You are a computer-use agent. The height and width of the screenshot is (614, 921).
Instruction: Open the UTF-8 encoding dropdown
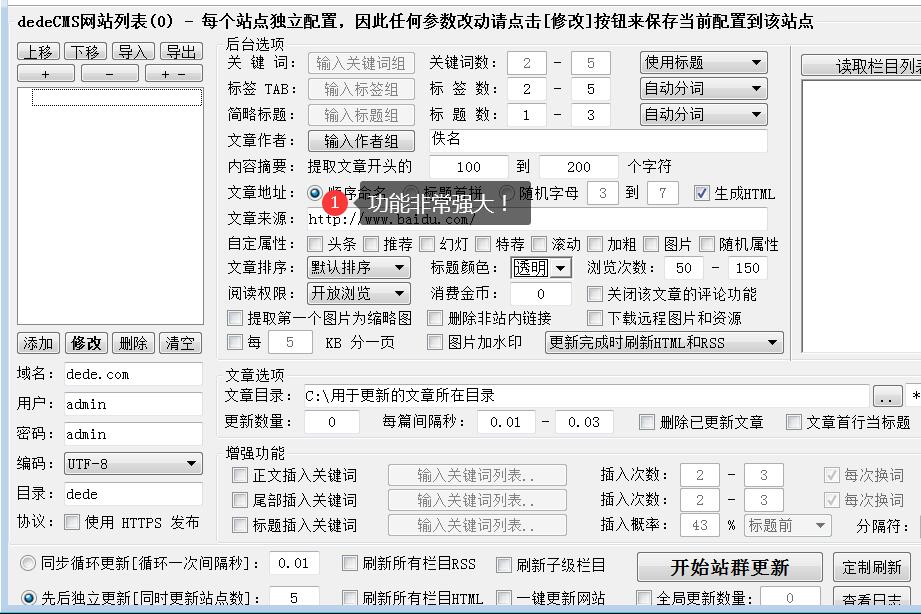pos(133,464)
